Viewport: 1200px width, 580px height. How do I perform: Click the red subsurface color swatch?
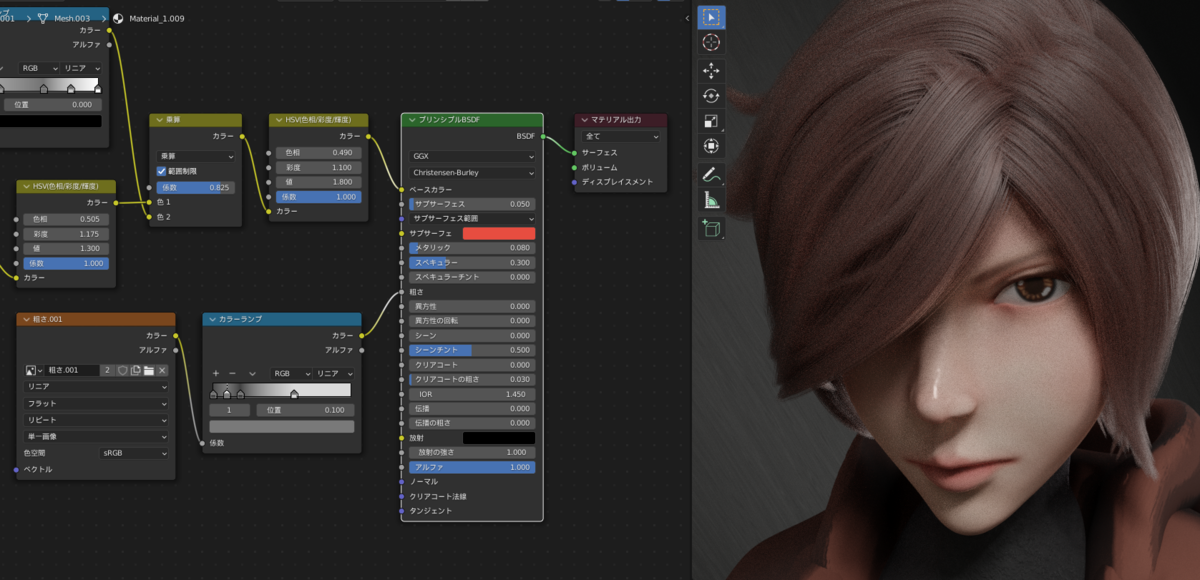pos(498,233)
